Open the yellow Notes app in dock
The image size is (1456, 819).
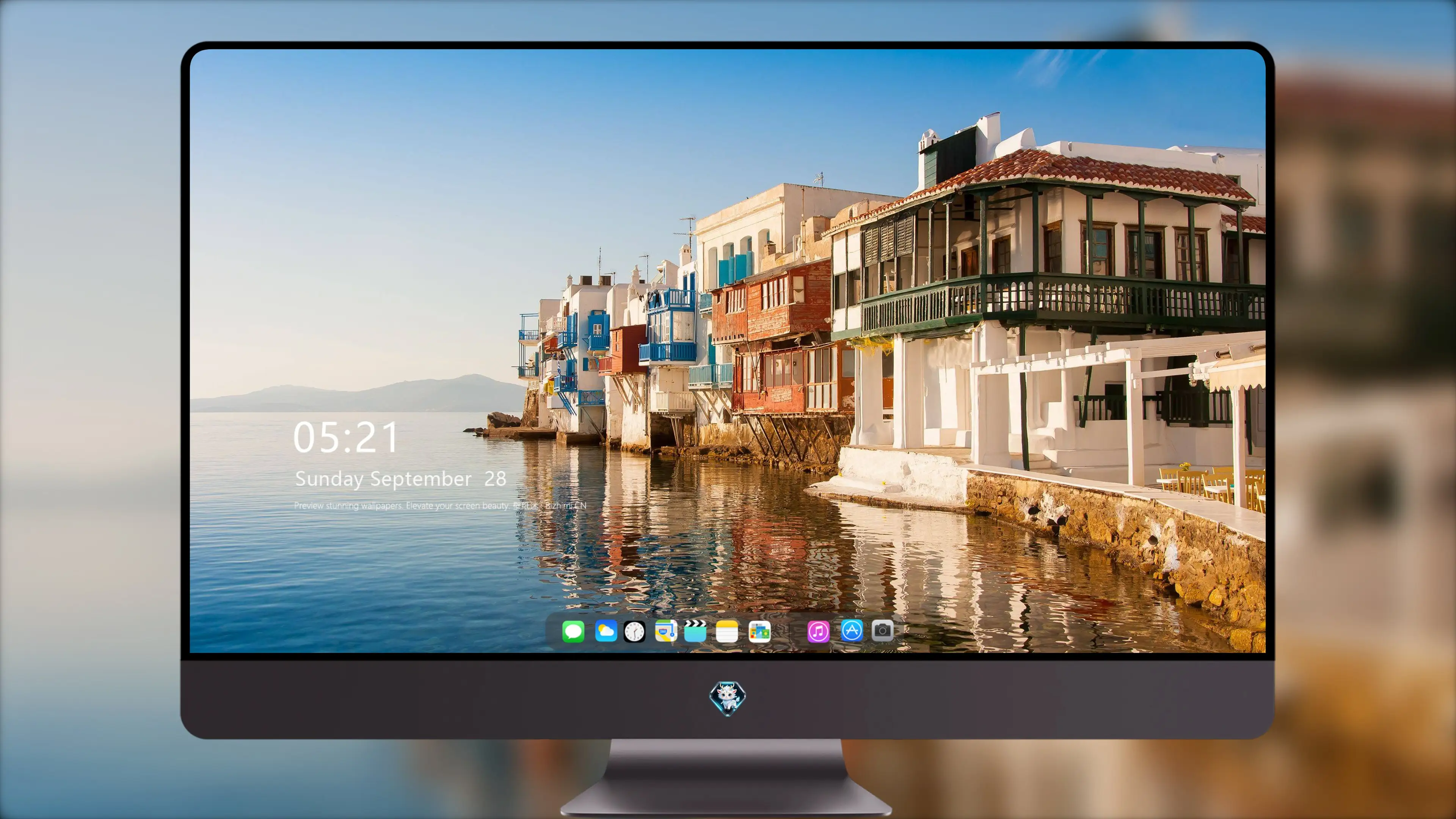(x=727, y=631)
